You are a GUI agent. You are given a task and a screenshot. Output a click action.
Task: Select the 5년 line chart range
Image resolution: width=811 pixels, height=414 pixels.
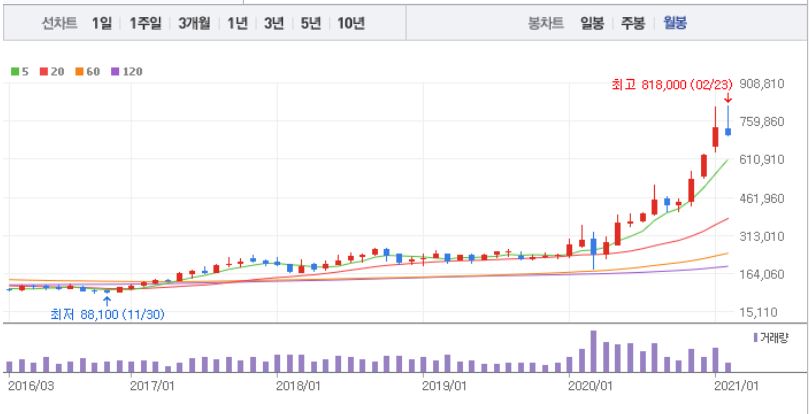311,23
